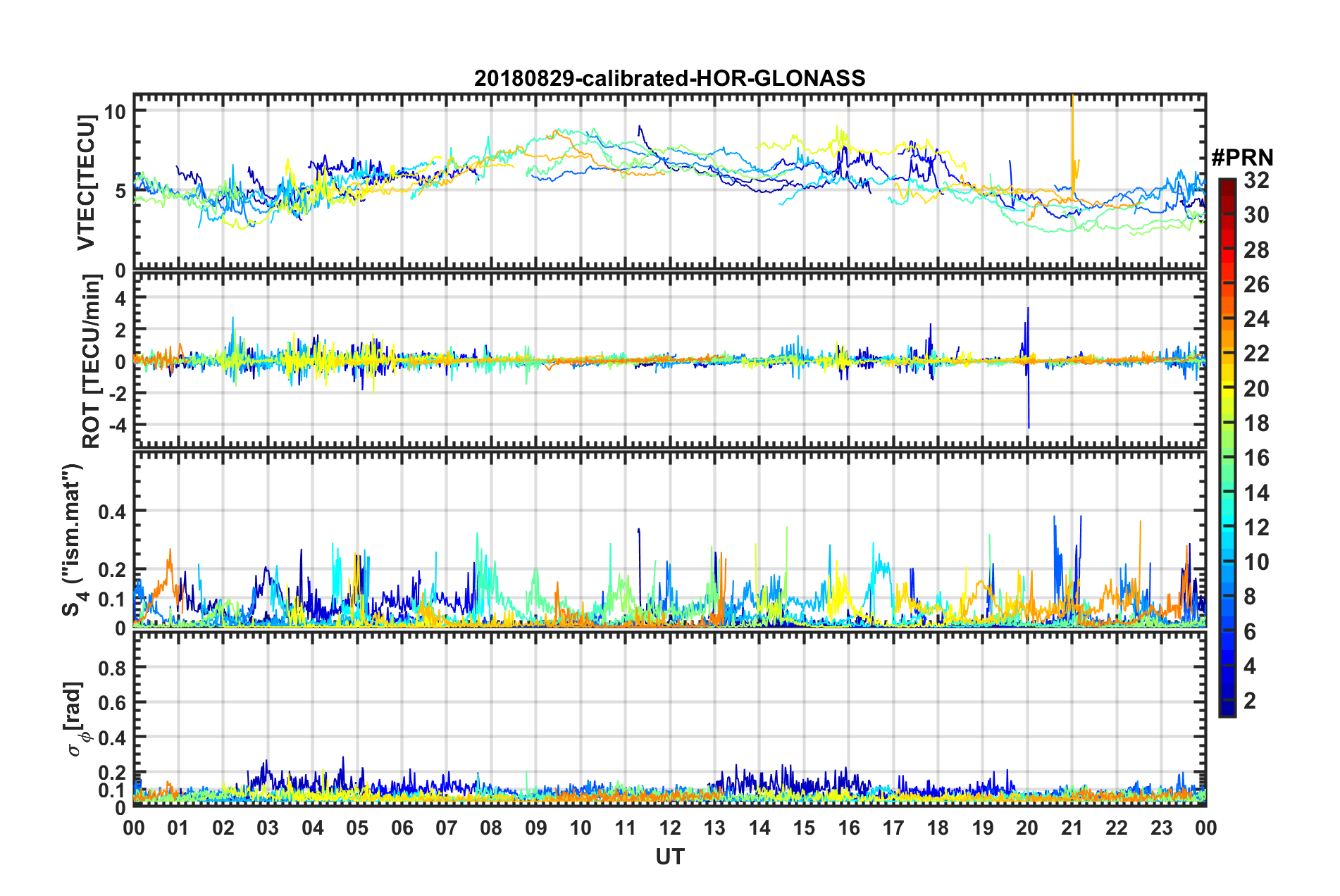Image resolution: width=1340 pixels, height=896 pixels.
Task: Click the x-axis tick label 06
Action: point(402,828)
